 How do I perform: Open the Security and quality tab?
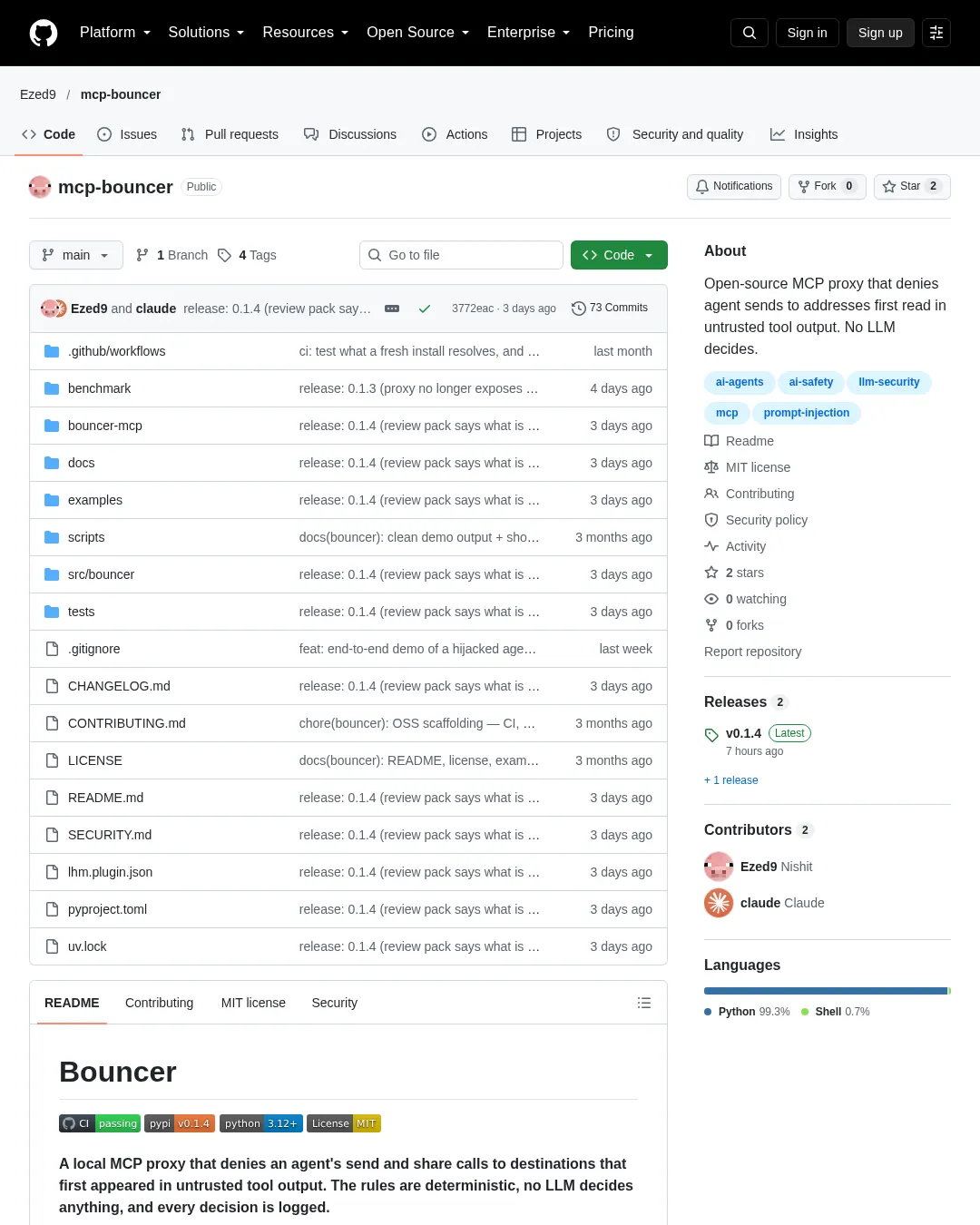point(675,134)
